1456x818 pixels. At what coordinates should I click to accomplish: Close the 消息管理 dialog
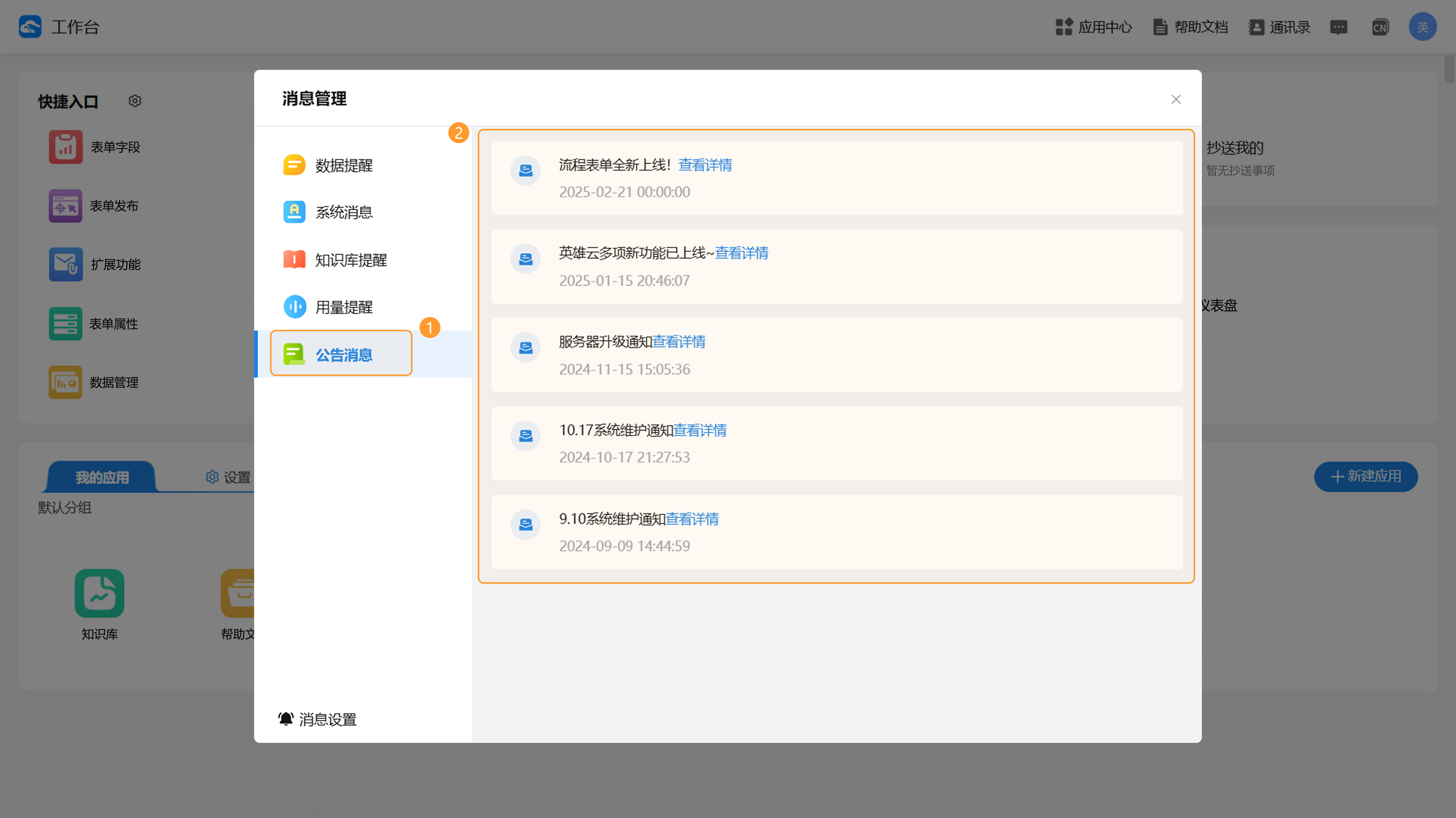tap(1176, 99)
